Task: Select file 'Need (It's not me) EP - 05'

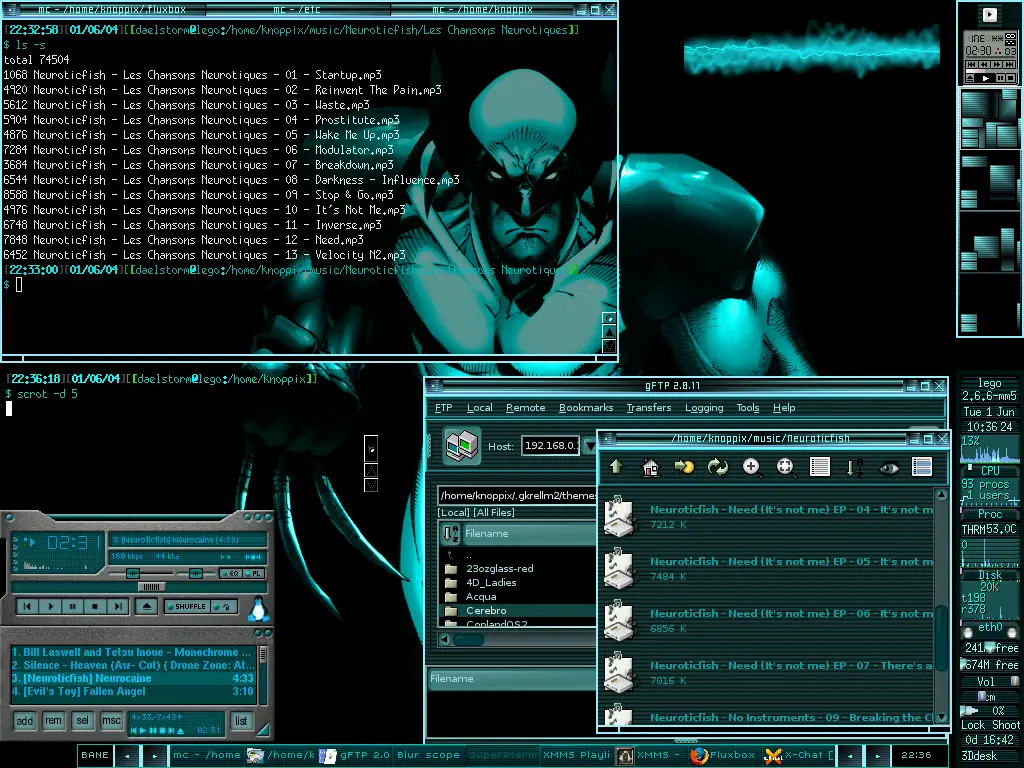Action: point(768,568)
